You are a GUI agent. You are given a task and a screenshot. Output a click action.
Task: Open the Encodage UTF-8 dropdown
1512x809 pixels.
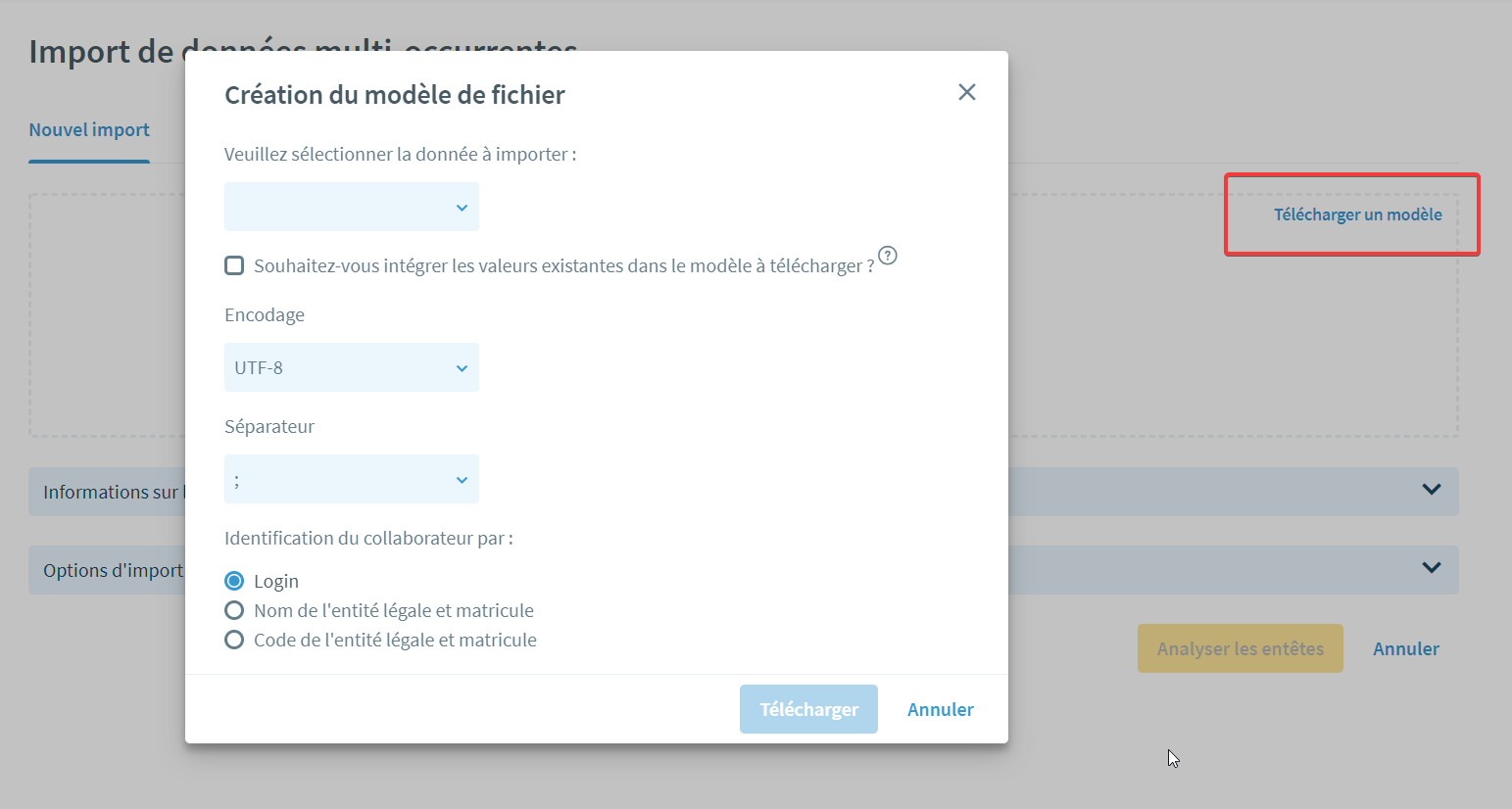point(352,367)
